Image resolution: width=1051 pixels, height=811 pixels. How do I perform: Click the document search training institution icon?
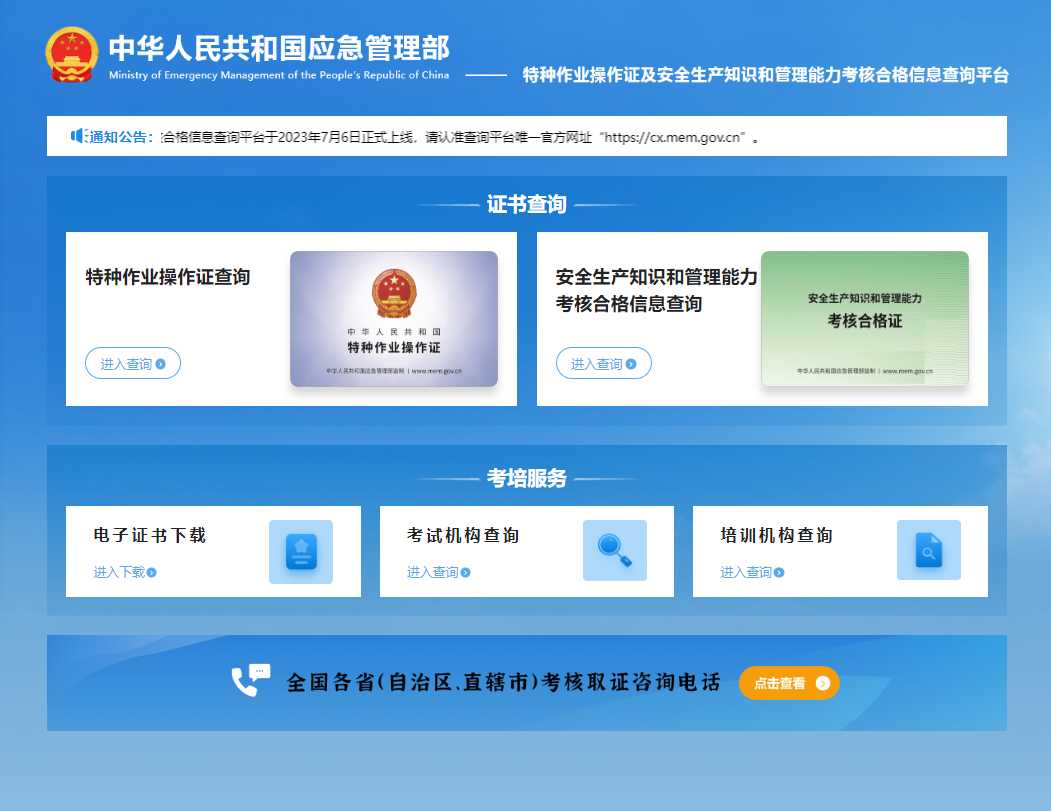click(x=929, y=550)
